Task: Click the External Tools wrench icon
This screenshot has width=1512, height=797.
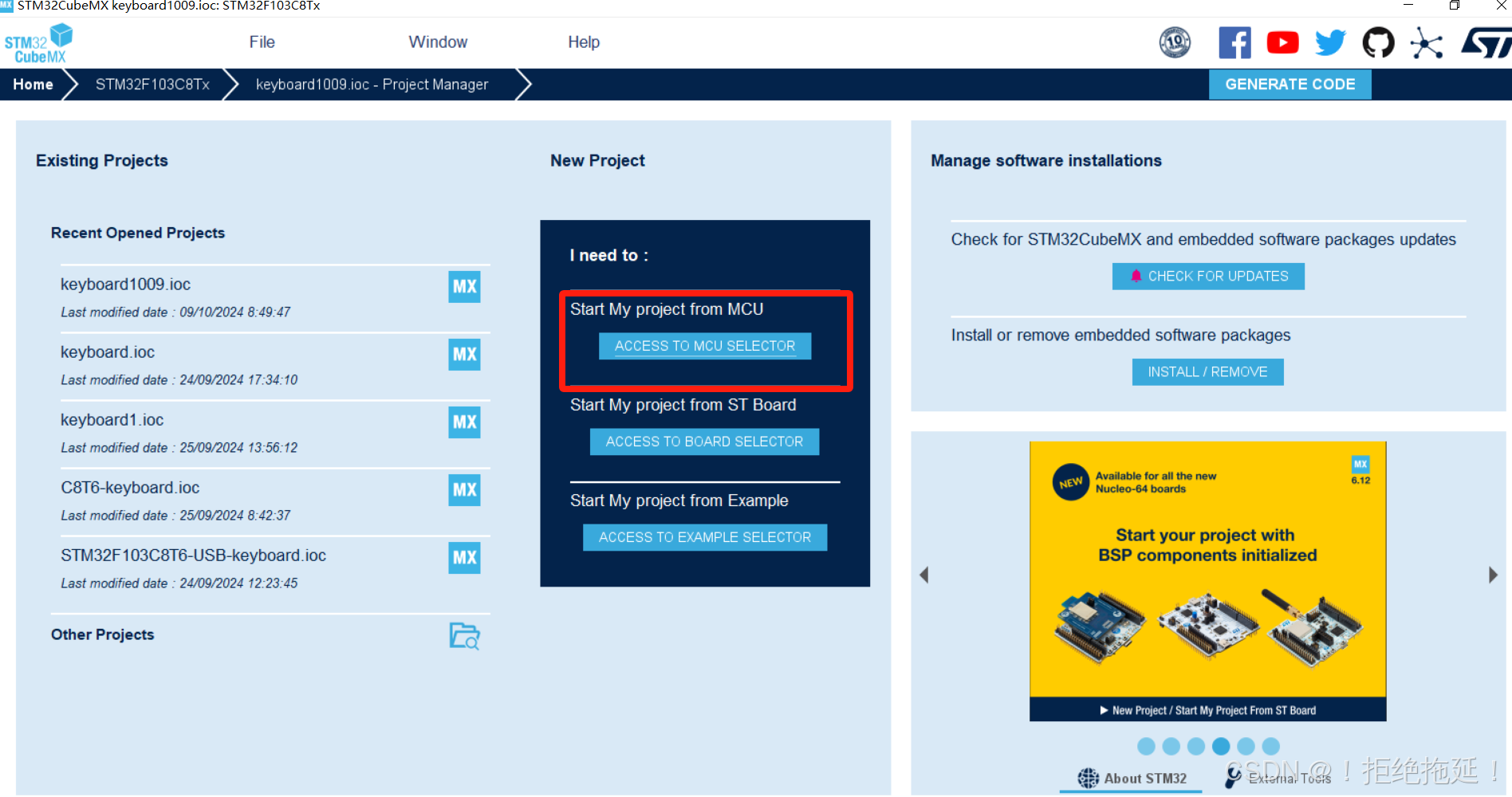Action: pos(1234,776)
